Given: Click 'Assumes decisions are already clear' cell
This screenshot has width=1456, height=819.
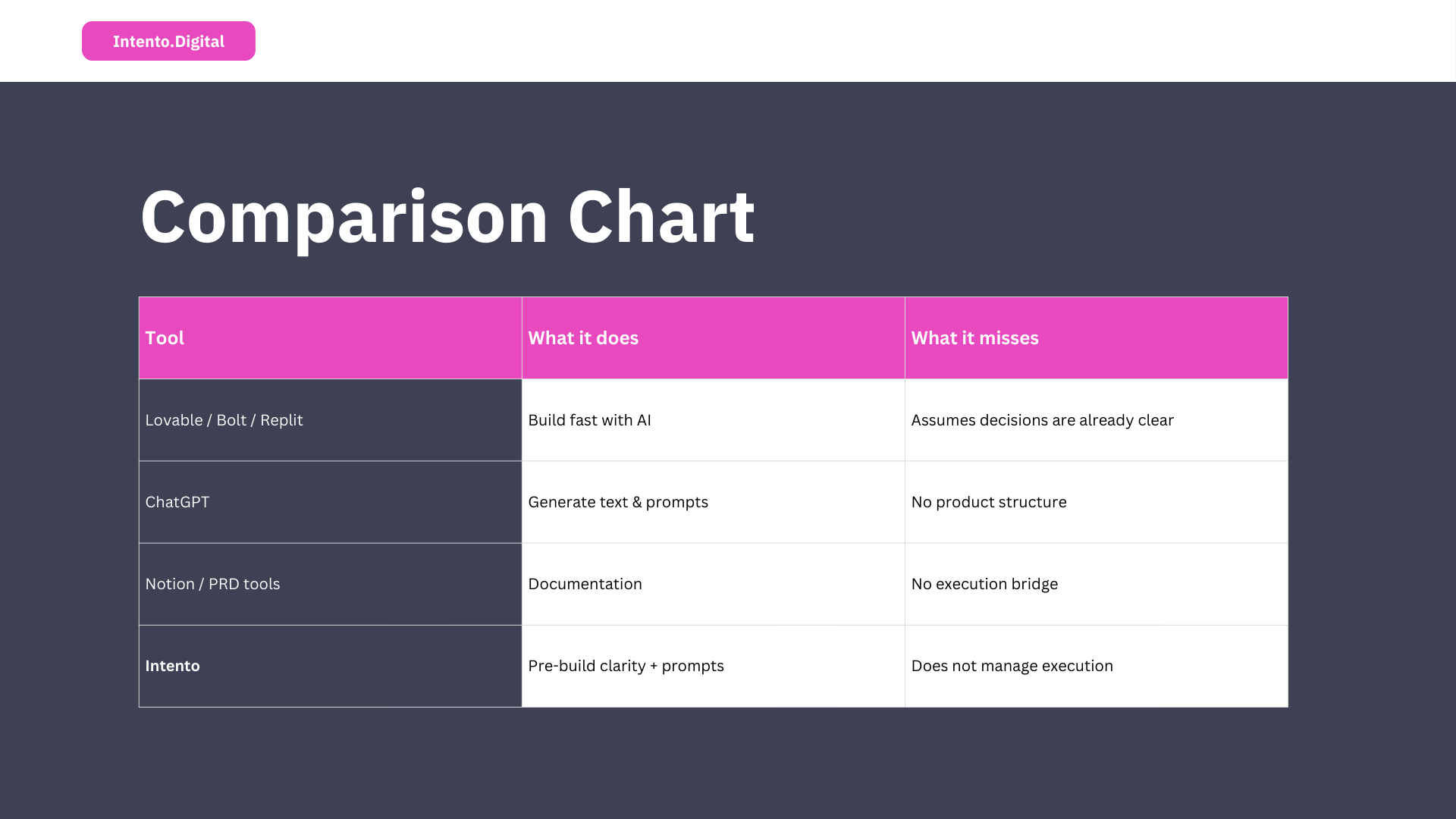Looking at the screenshot, I should click(x=1096, y=420).
